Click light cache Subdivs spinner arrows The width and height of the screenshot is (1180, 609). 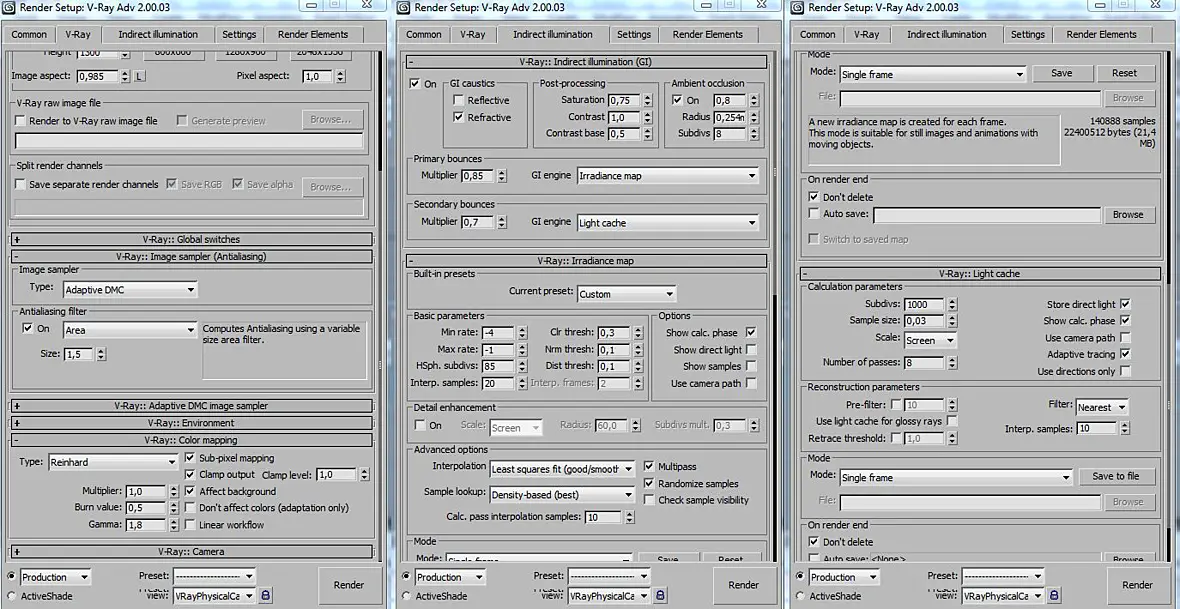[952, 305]
